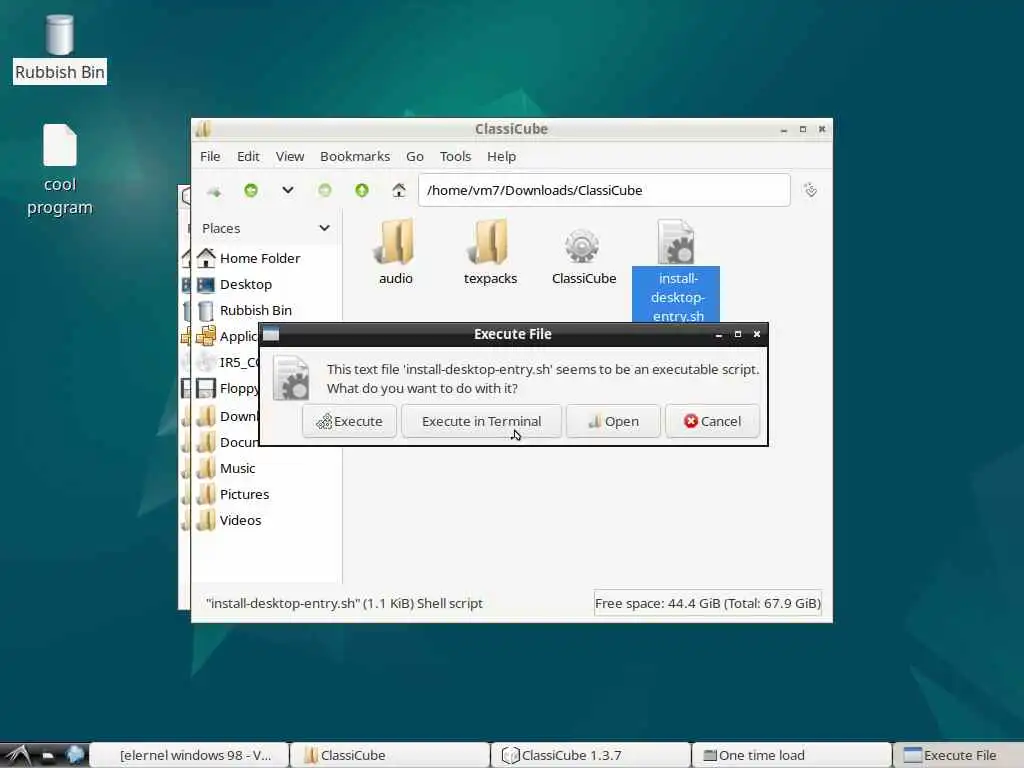Click the go-to-path icon beside the address bar
1024x768 pixels.
pyautogui.click(x=810, y=190)
